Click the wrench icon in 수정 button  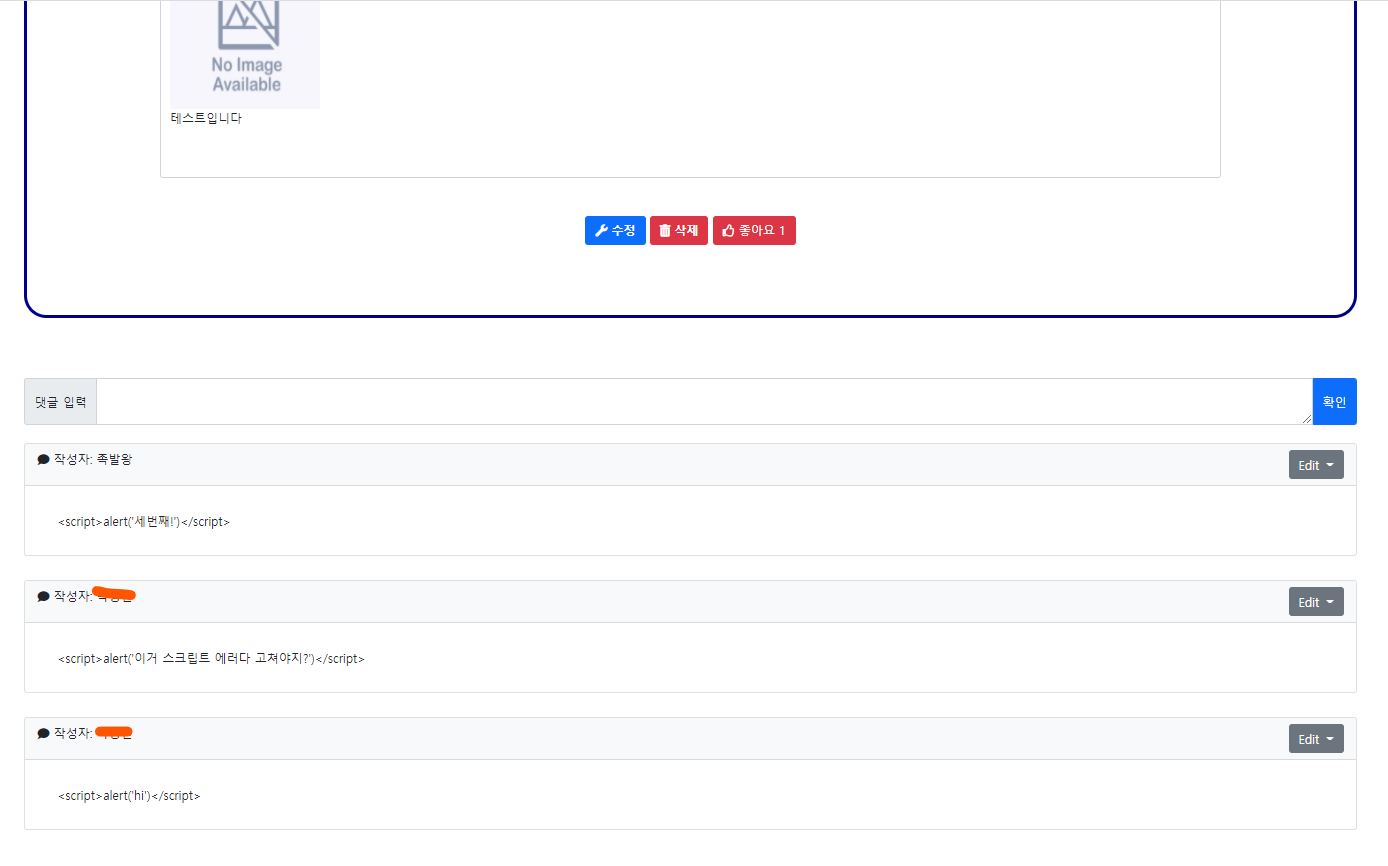pos(601,231)
